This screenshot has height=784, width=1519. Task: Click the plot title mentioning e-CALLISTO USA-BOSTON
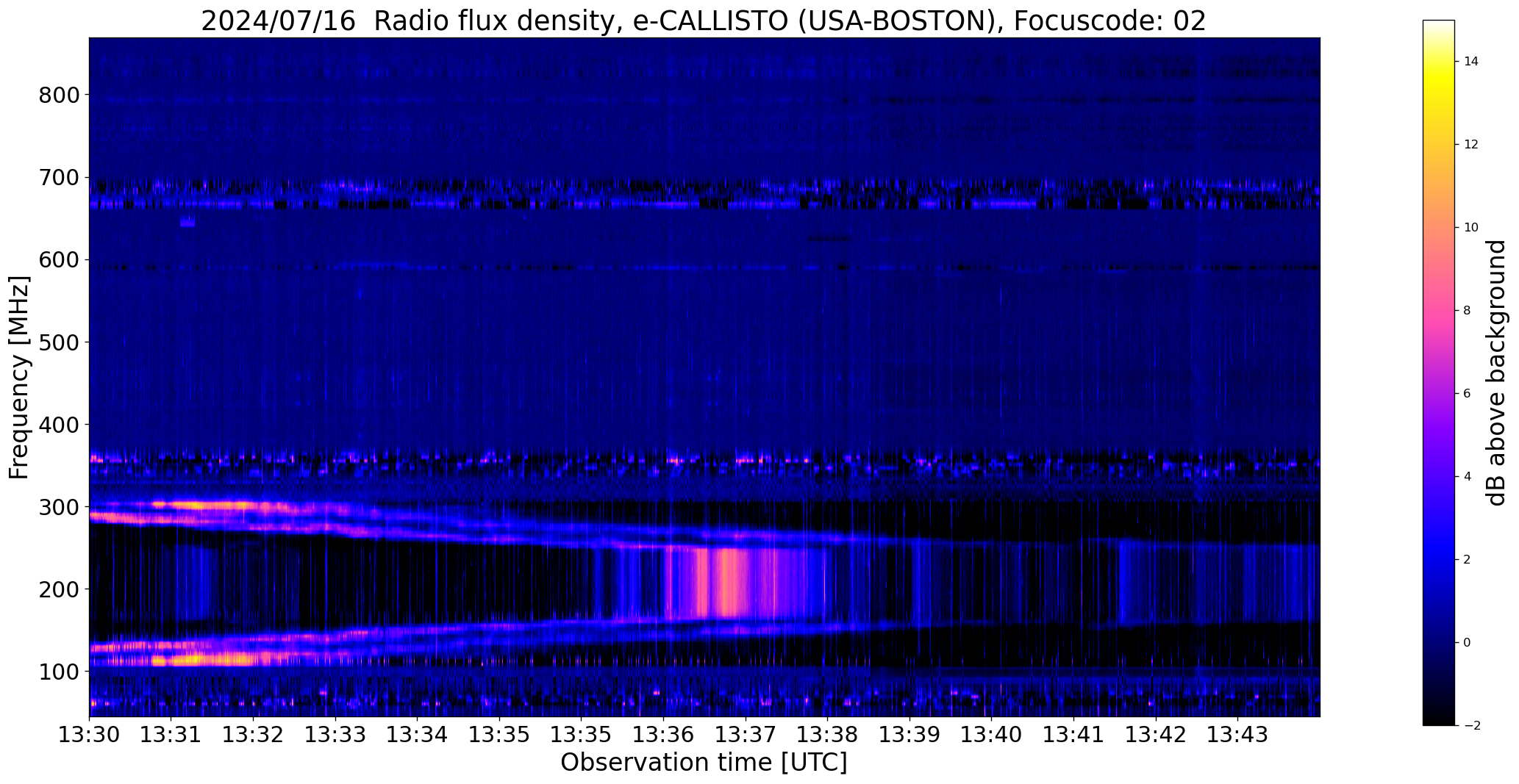click(x=704, y=21)
